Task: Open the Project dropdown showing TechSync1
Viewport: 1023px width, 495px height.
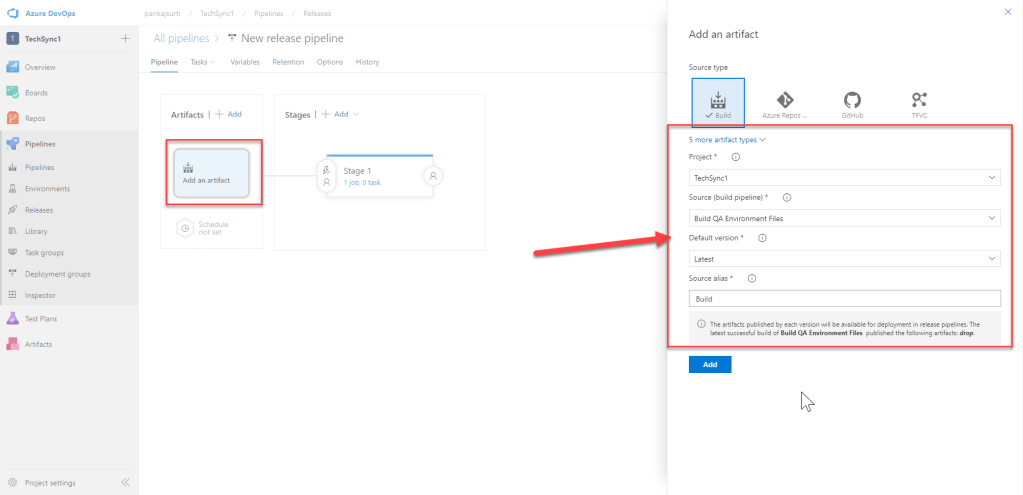Action: click(x=844, y=178)
